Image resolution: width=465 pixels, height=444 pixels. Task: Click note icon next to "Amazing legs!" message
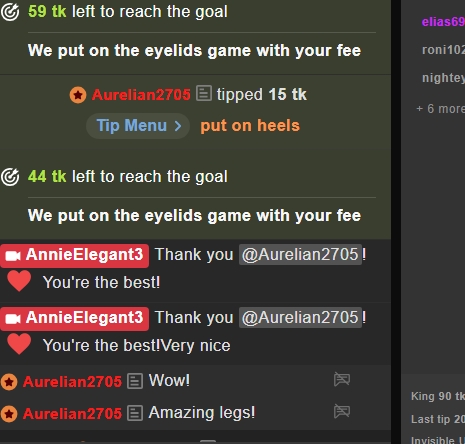pyautogui.click(x=135, y=413)
